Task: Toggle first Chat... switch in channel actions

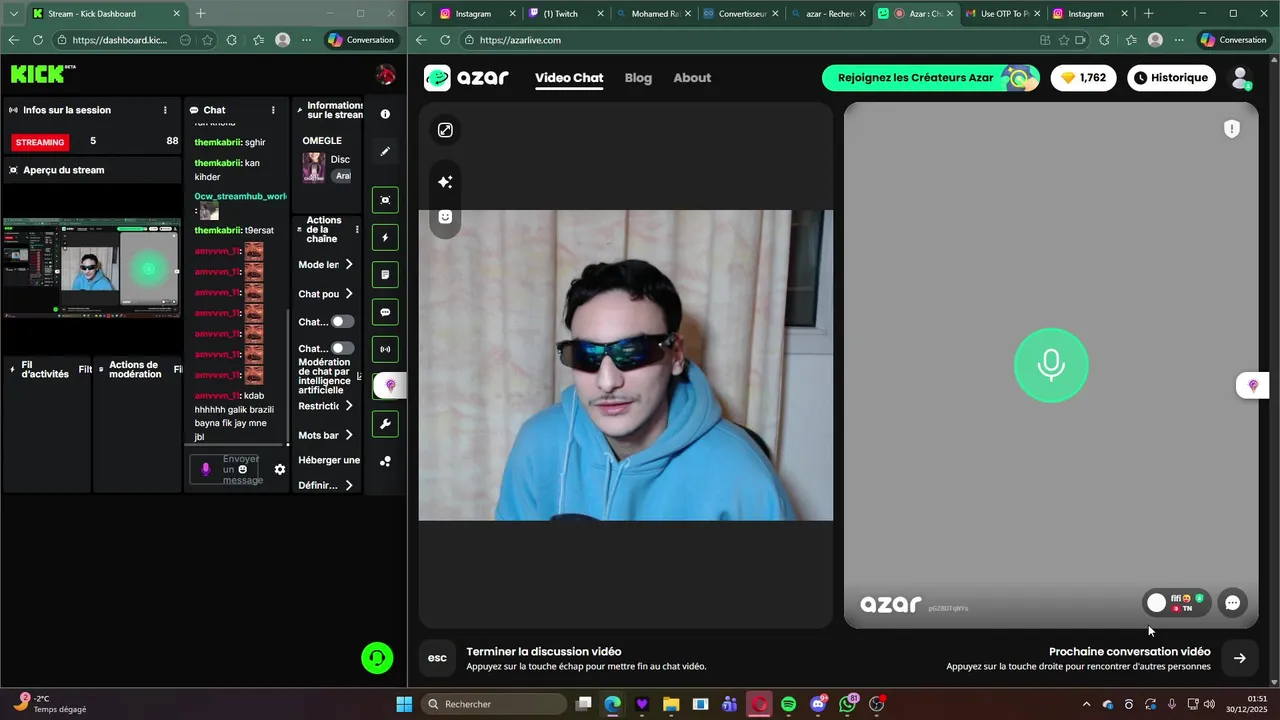Action: (x=342, y=322)
